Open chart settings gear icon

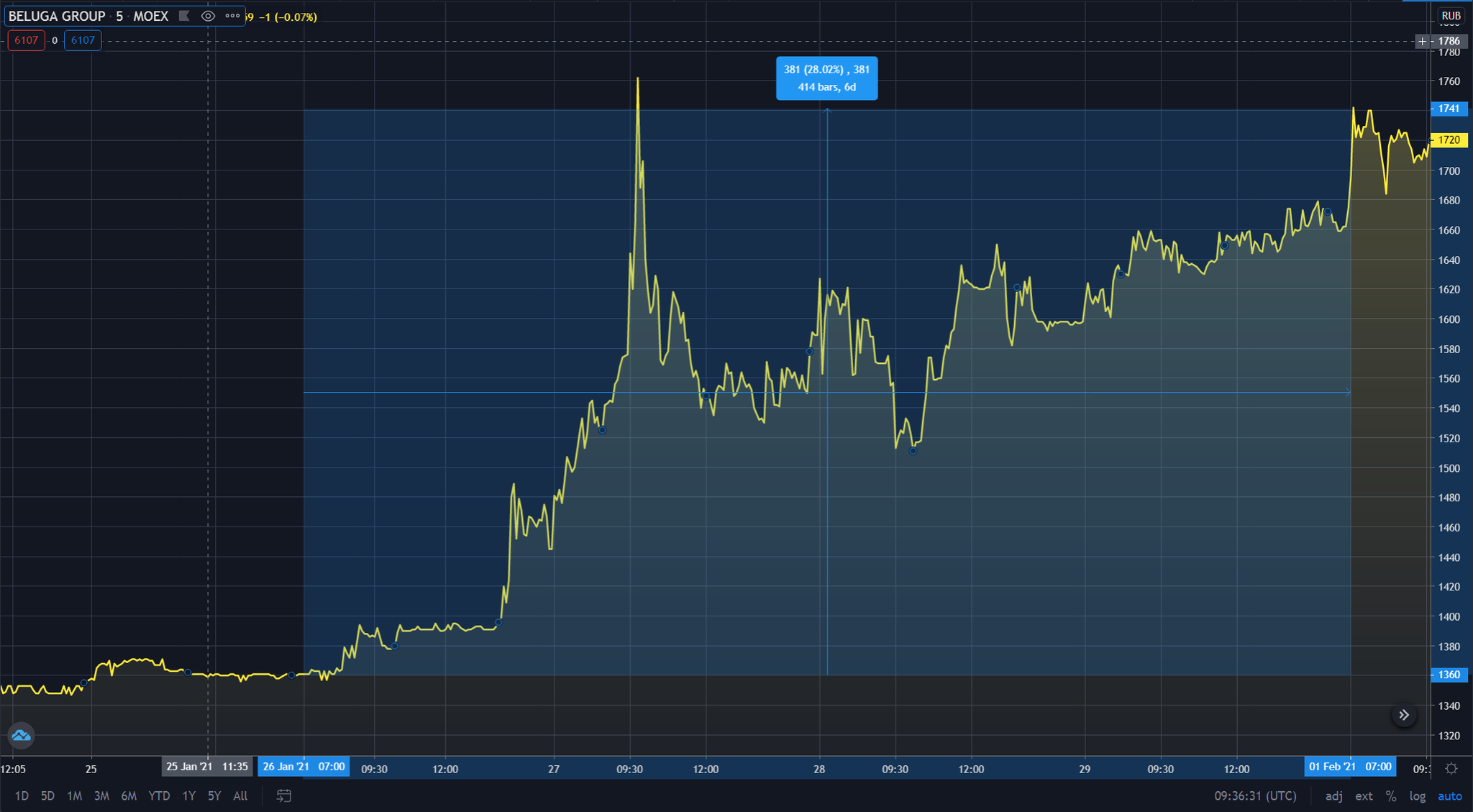click(x=1451, y=768)
